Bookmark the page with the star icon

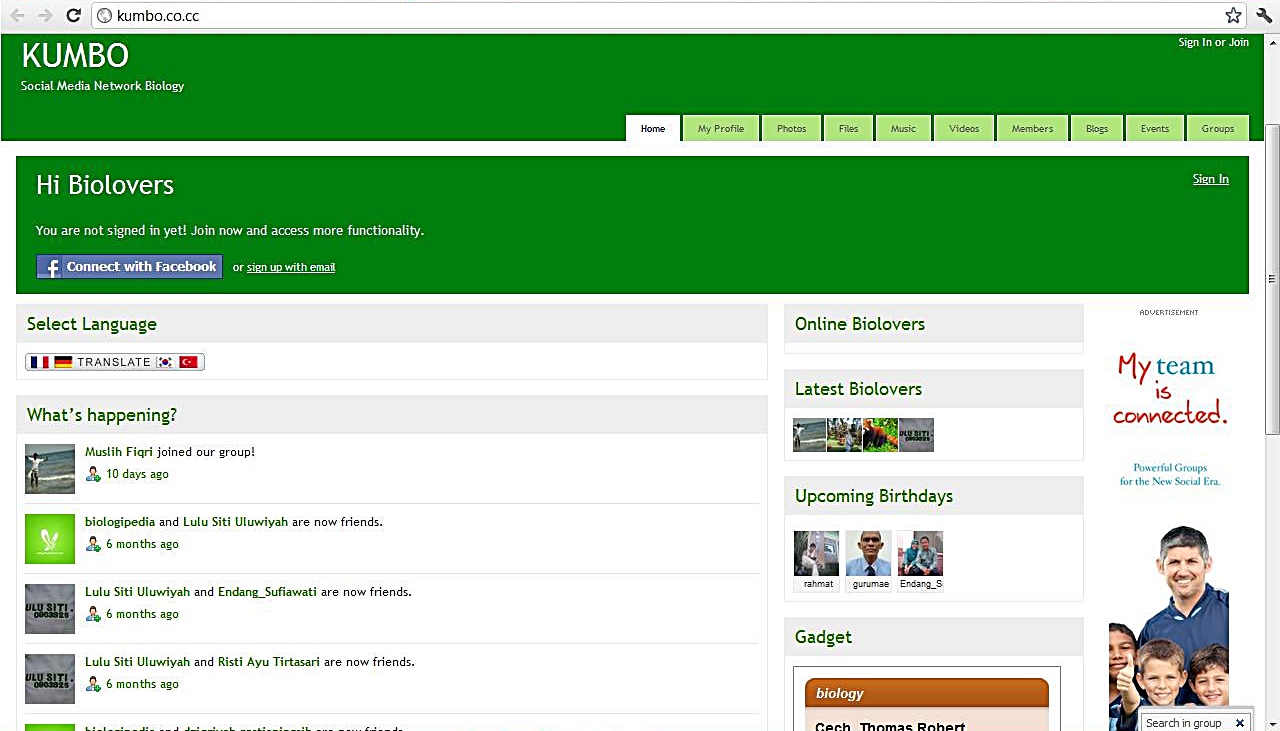click(1233, 15)
